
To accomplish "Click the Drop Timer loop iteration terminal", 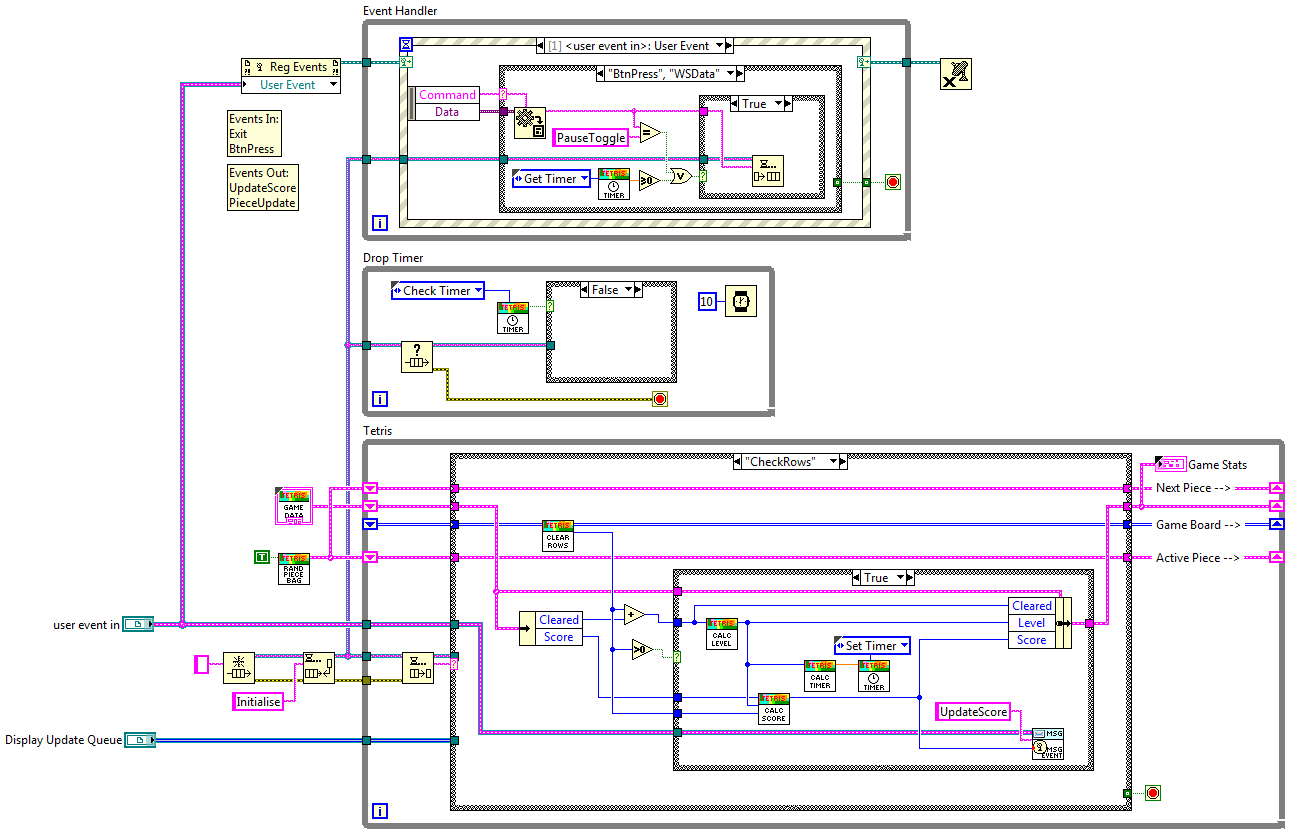I will [x=379, y=399].
